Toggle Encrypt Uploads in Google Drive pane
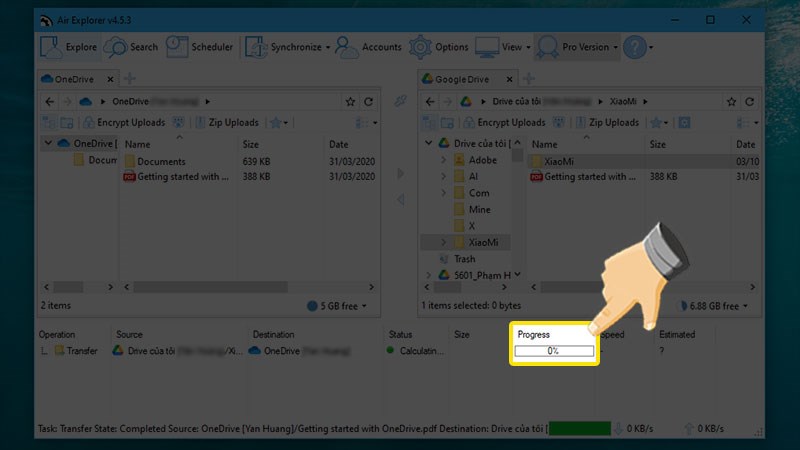Screen dimensions: 800x450 [504, 122]
